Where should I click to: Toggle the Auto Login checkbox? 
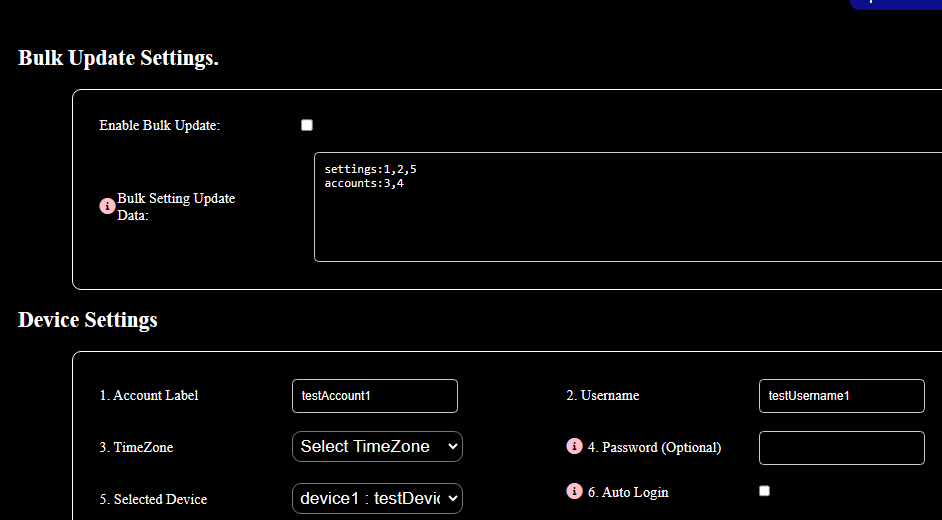coord(764,491)
